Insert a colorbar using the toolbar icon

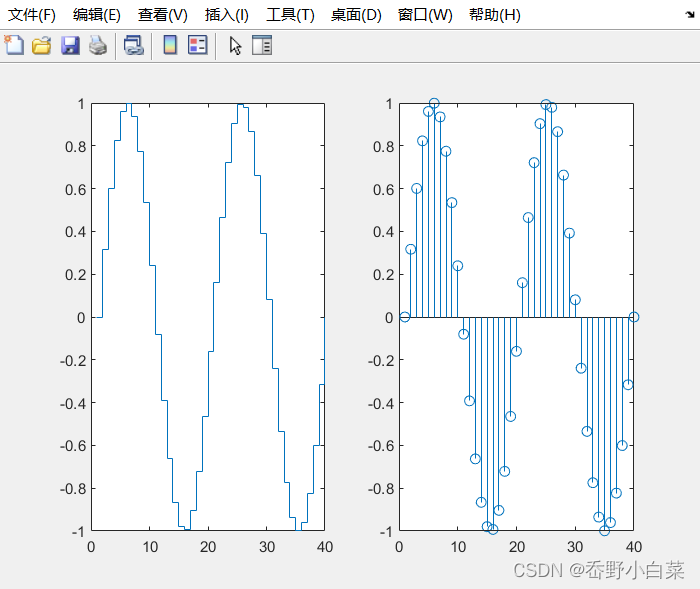point(170,45)
